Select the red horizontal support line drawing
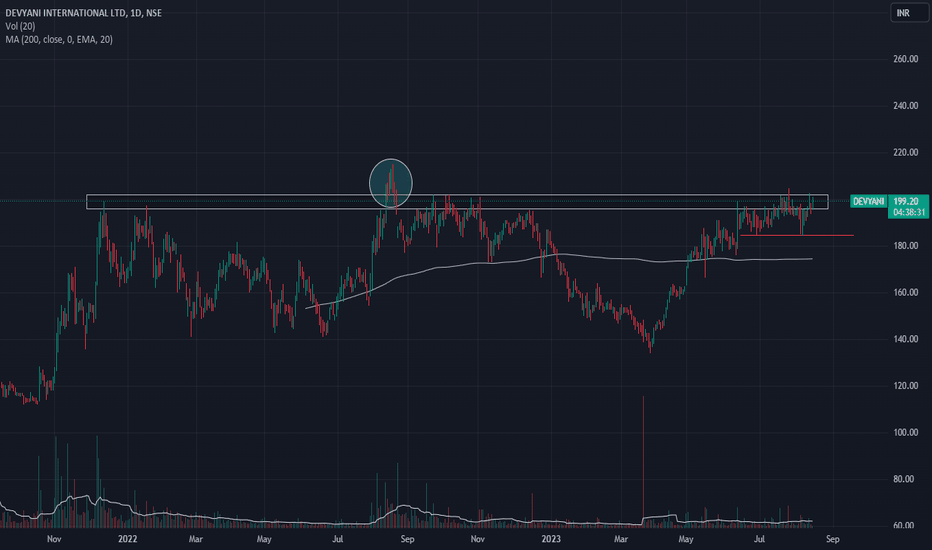Image resolution: width=932 pixels, height=550 pixels. pos(796,235)
